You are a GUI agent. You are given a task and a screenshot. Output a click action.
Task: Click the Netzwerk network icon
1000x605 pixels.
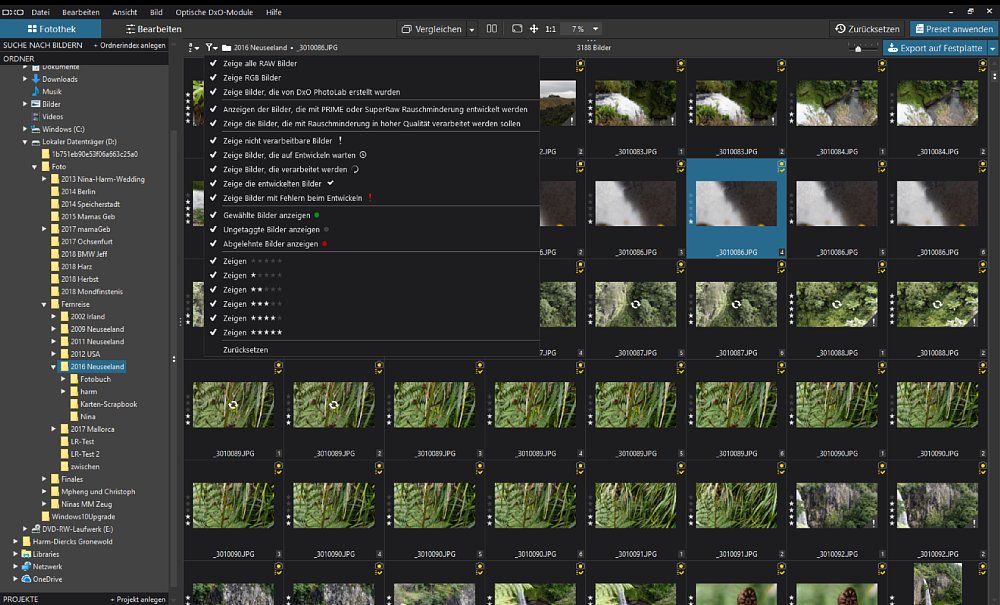coord(26,567)
